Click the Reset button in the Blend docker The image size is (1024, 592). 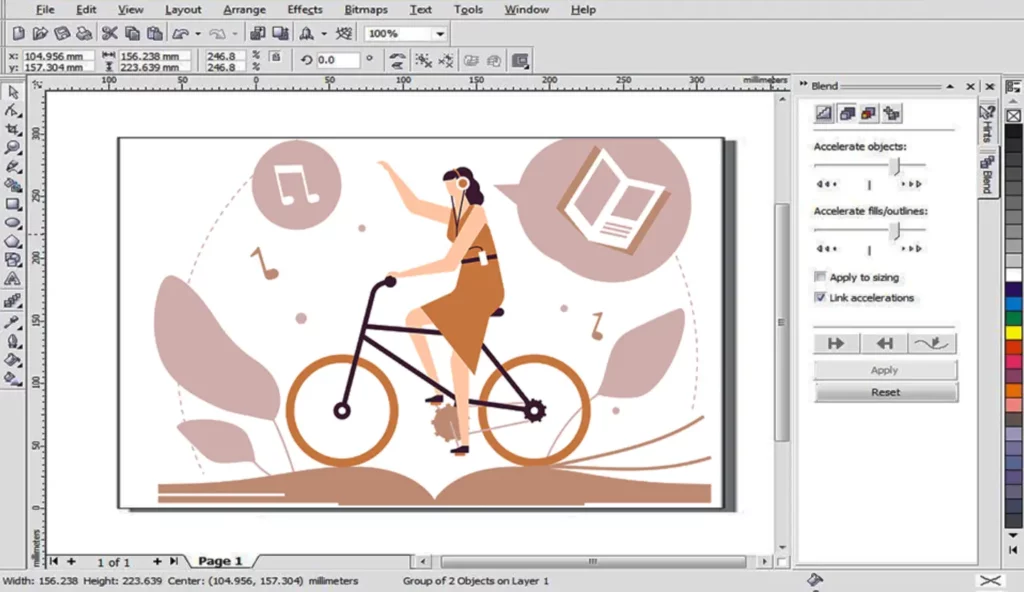[884, 391]
